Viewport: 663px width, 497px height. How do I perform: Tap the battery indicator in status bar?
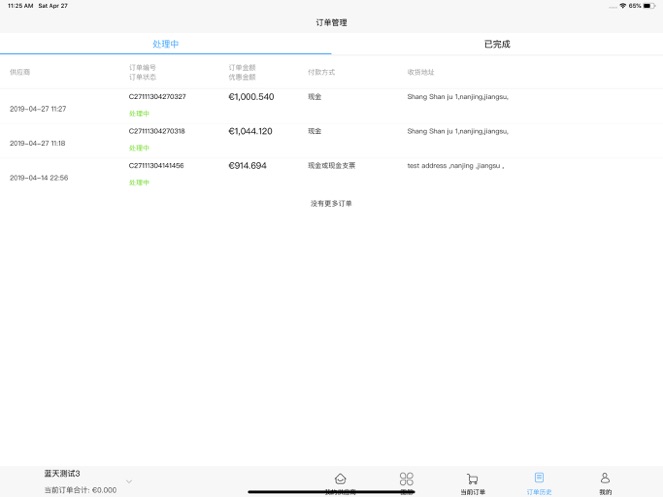pyautogui.click(x=649, y=6)
